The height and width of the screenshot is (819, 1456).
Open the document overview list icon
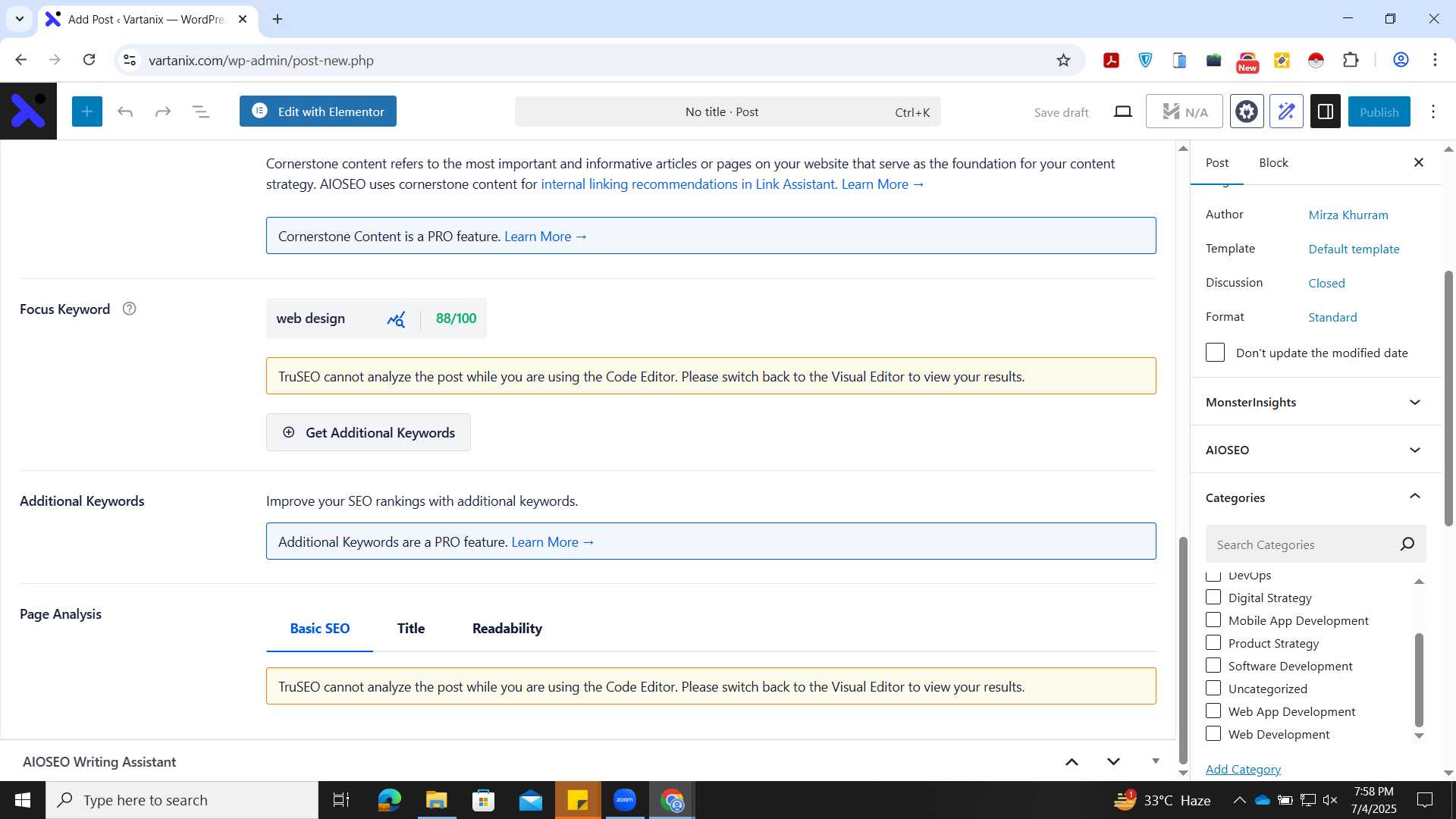pyautogui.click(x=201, y=112)
